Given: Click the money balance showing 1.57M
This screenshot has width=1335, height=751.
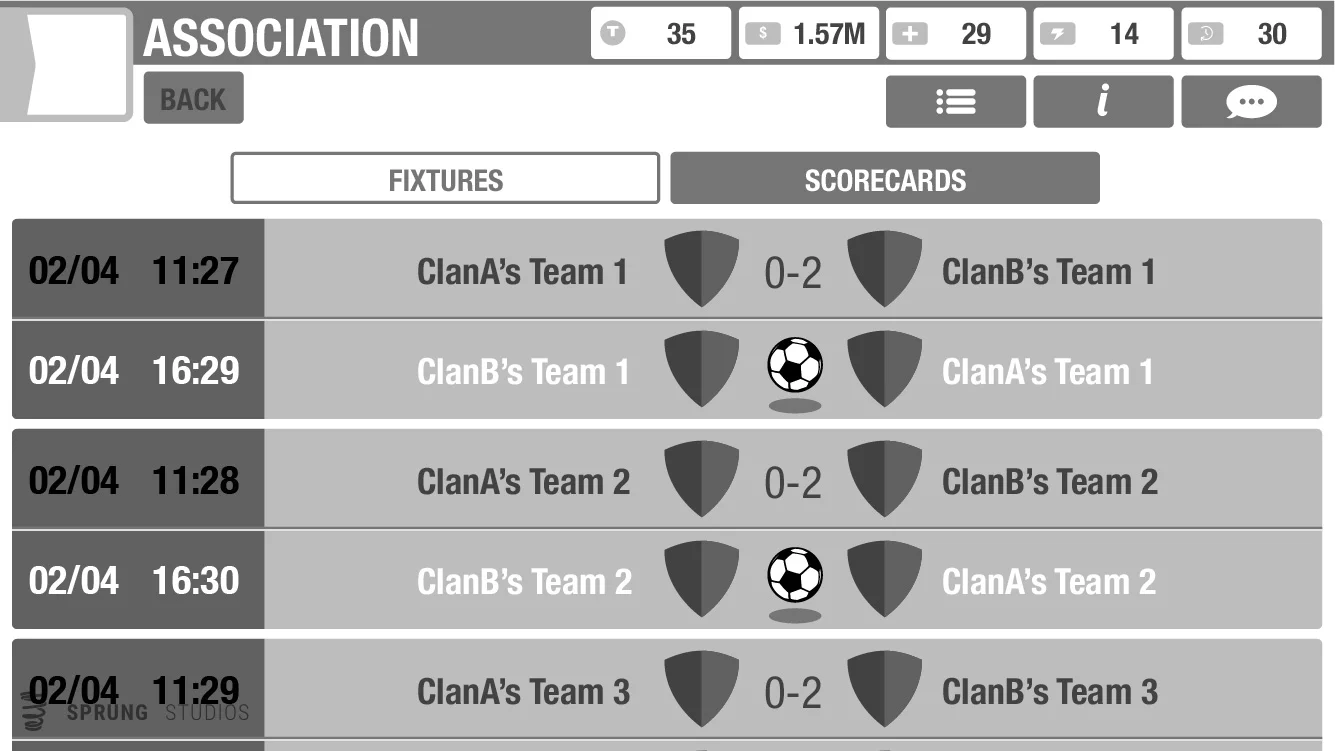Looking at the screenshot, I should click(x=808, y=34).
